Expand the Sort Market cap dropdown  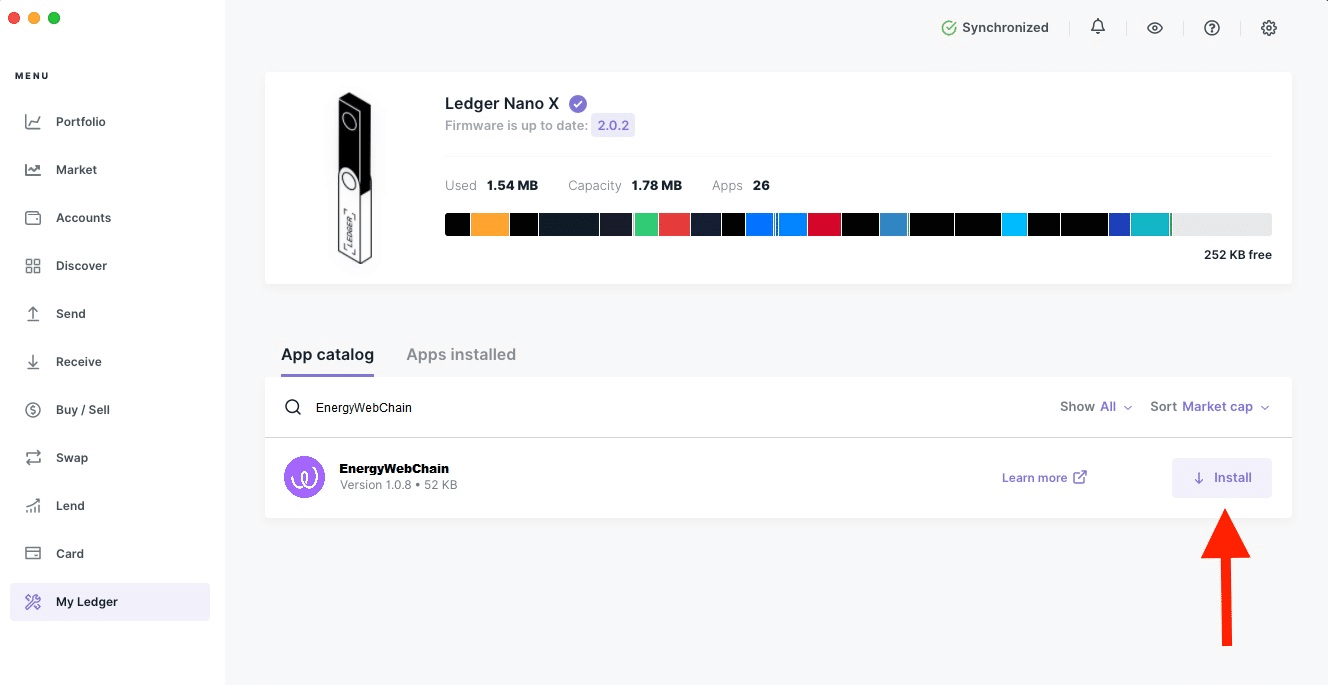coord(1210,407)
